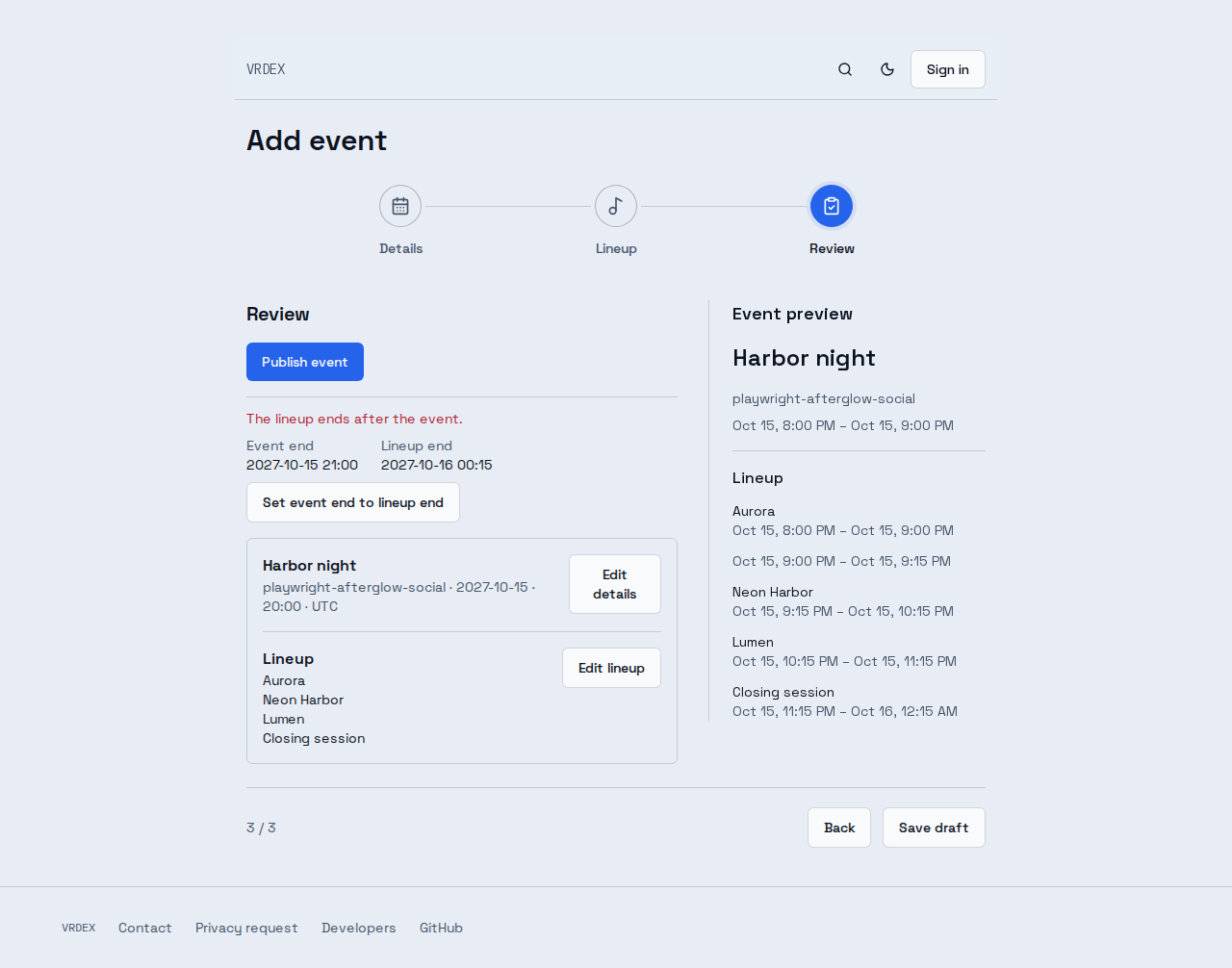The height and width of the screenshot is (968, 1232).
Task: Click the unnamed 9:00 PM – 9:15 PM slot
Action: tap(841, 561)
